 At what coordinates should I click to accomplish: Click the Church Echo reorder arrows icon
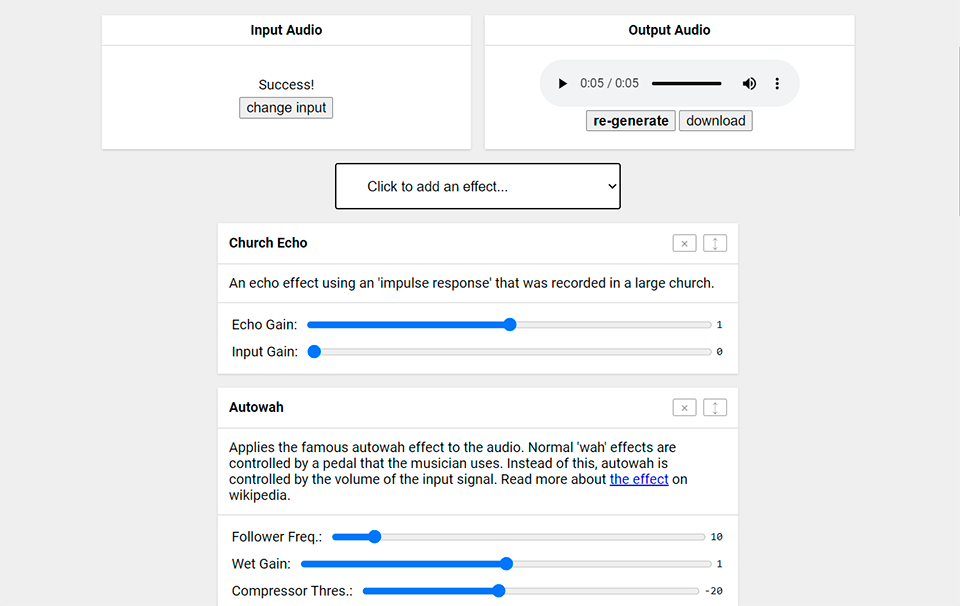click(x=715, y=243)
